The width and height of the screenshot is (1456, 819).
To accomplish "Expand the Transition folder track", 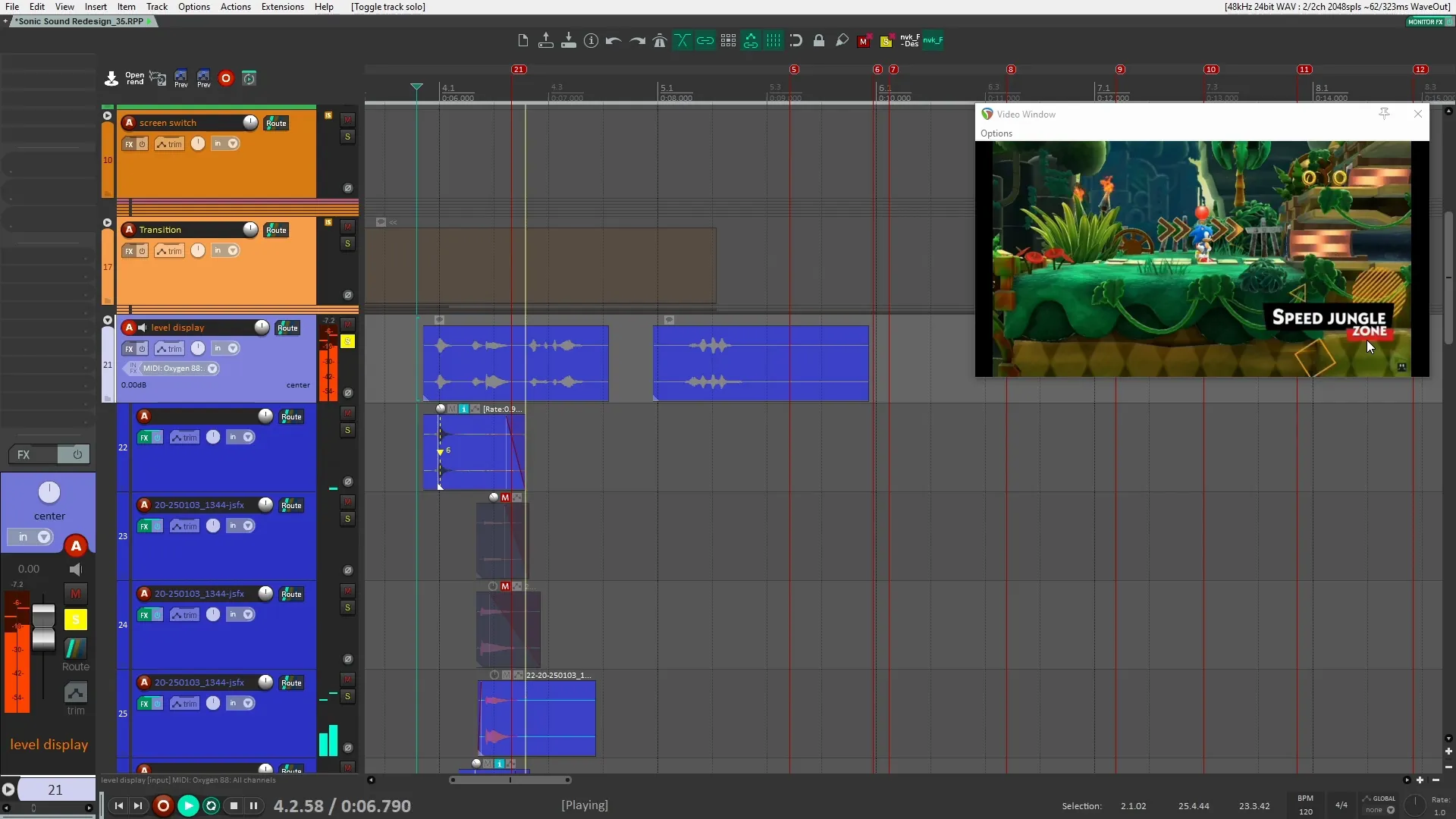I will click(107, 223).
